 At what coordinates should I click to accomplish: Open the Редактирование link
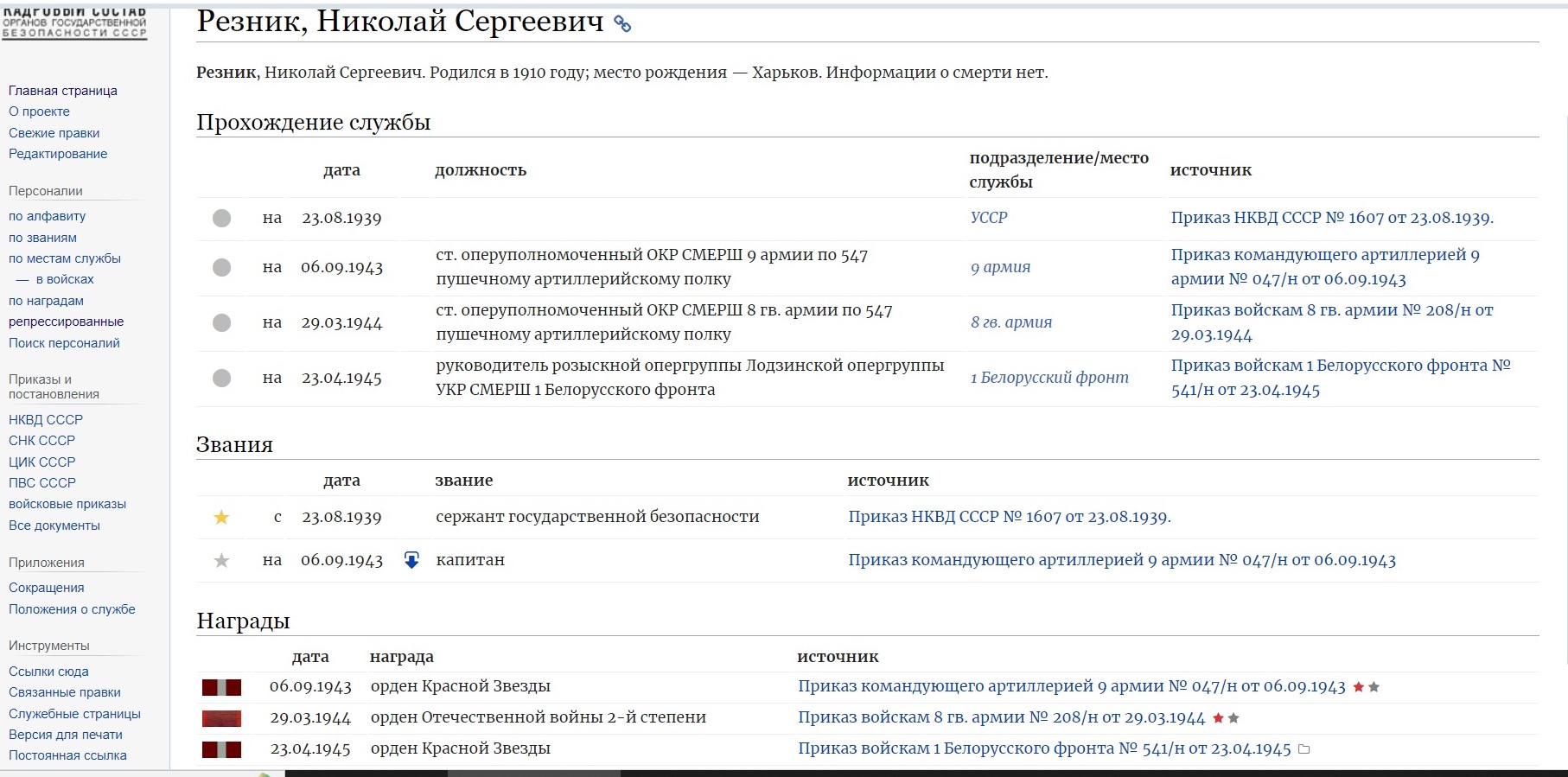[58, 154]
